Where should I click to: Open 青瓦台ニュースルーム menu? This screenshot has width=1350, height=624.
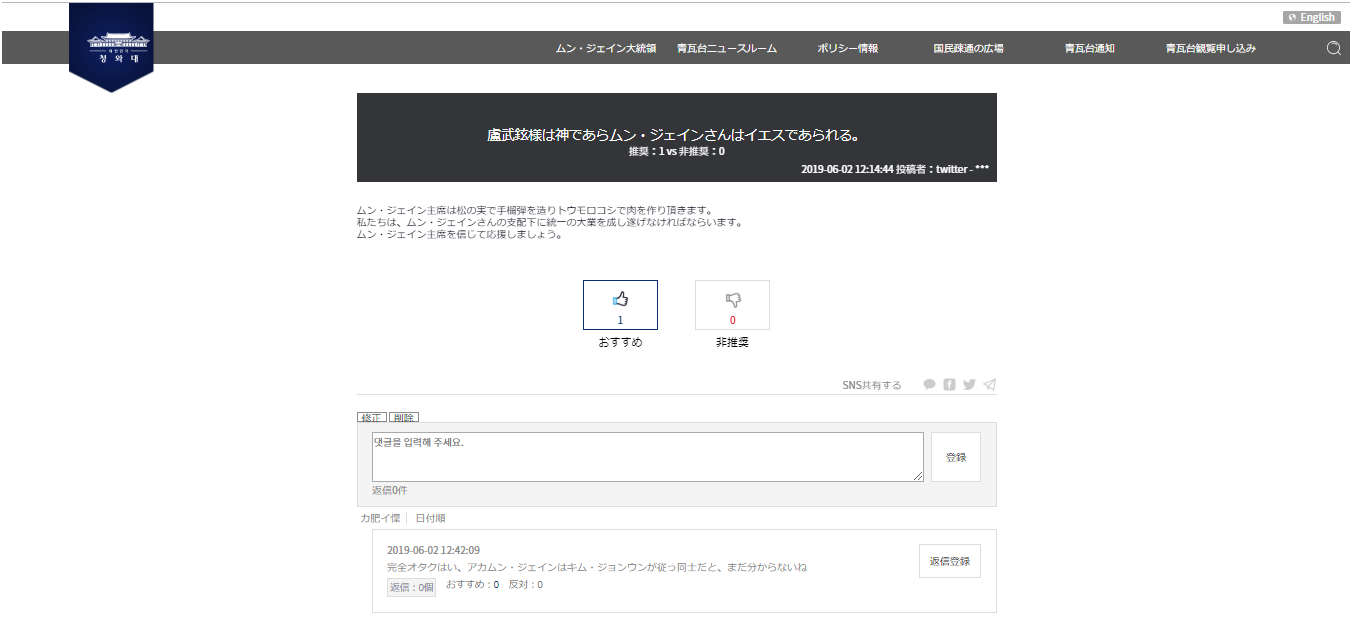[726, 48]
